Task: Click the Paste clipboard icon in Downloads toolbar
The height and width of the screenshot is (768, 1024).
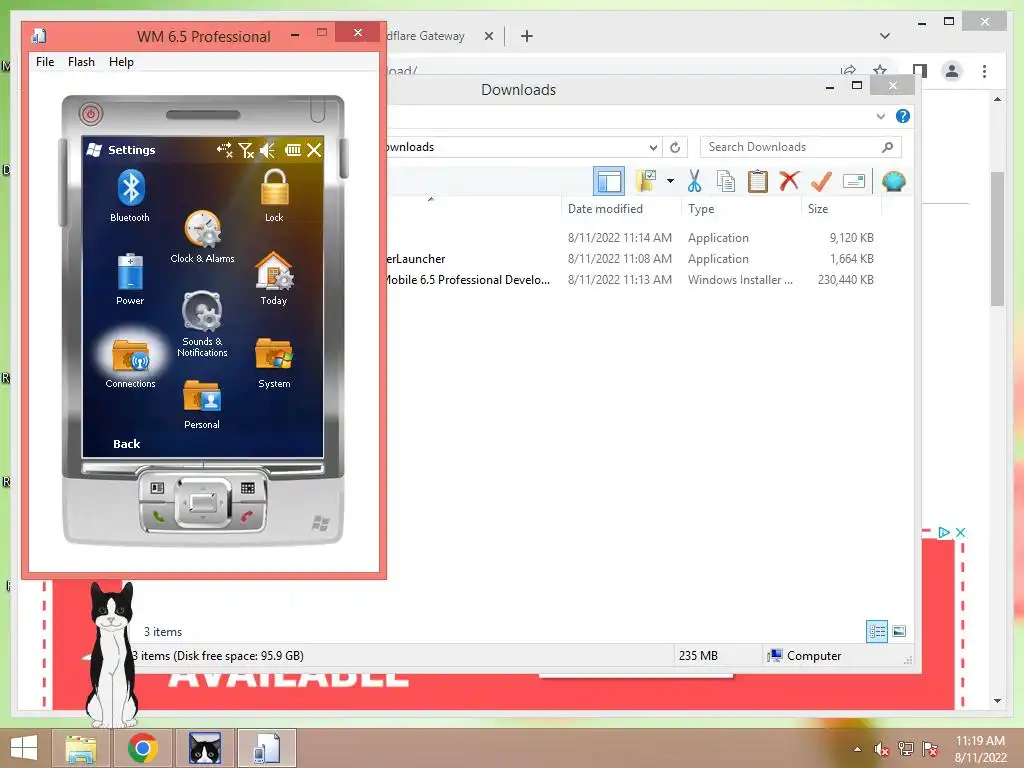Action: click(758, 181)
